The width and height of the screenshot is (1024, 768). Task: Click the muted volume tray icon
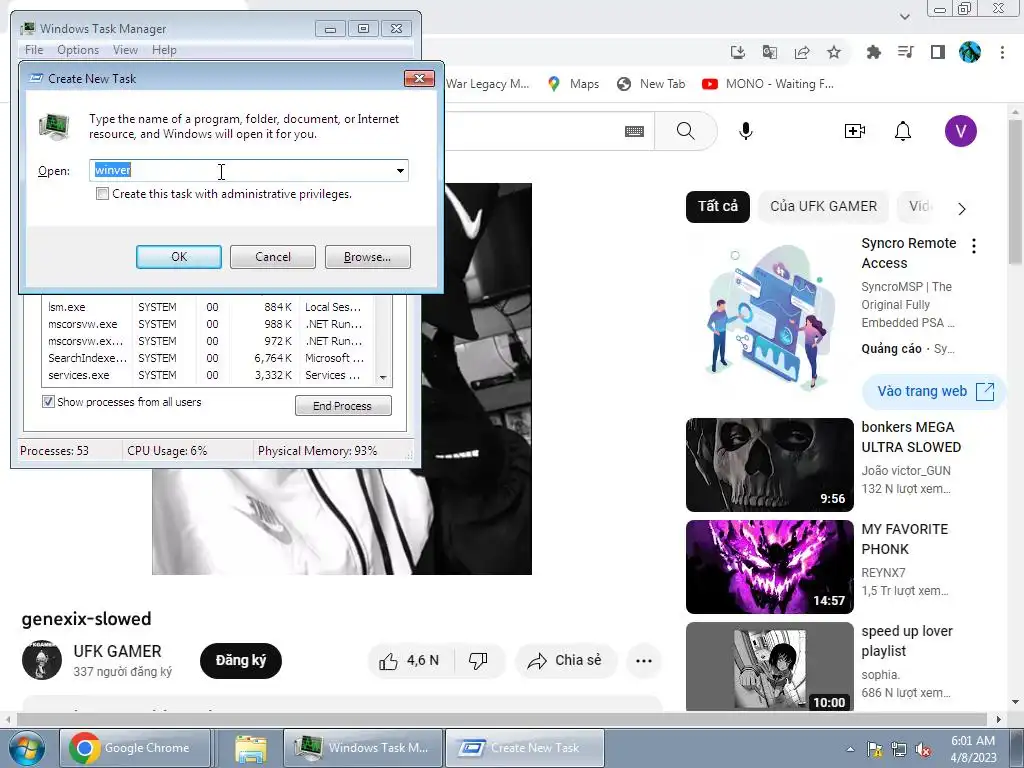coord(923,749)
